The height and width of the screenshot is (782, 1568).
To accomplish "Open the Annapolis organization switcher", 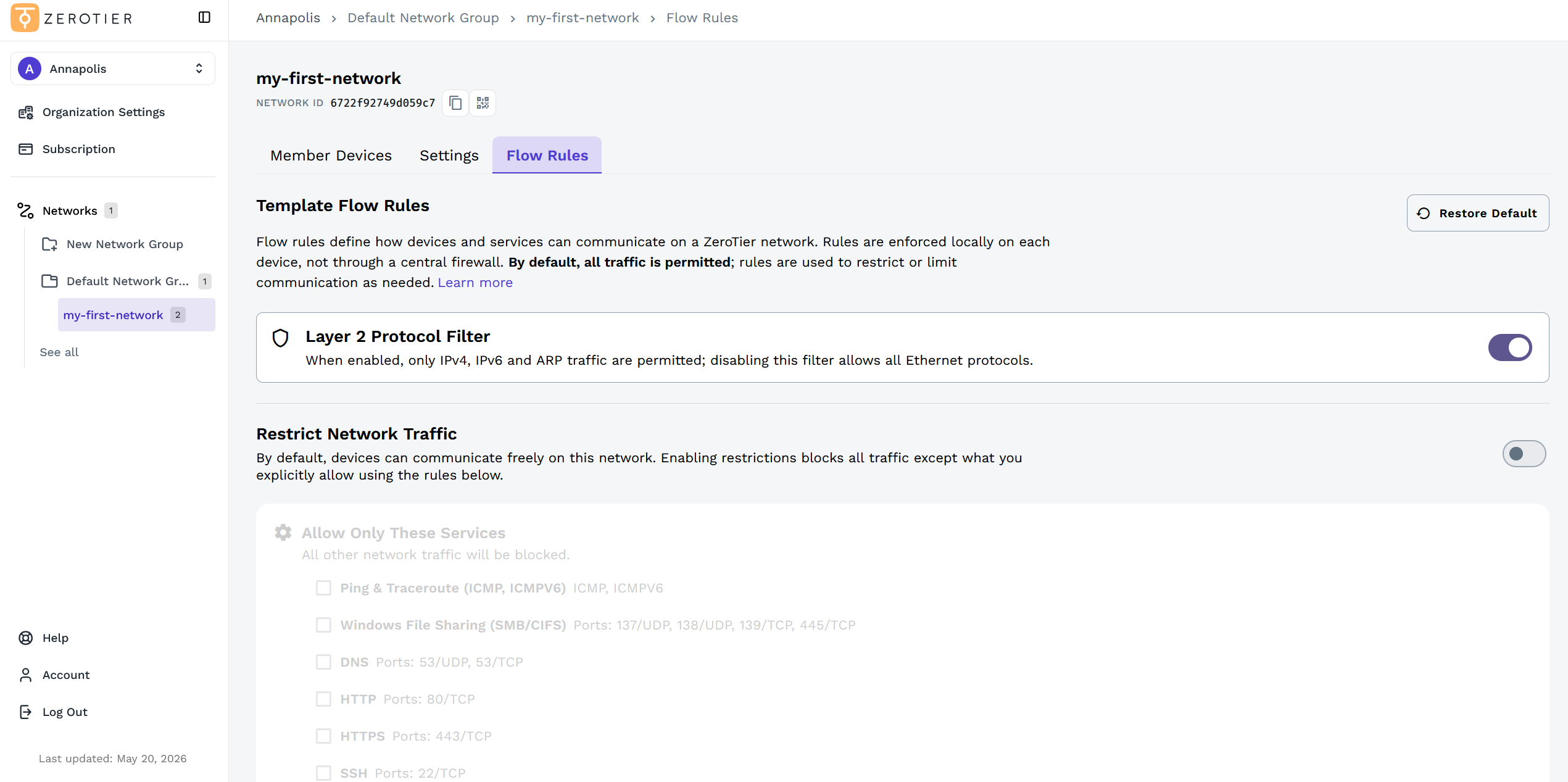I will pyautogui.click(x=113, y=69).
